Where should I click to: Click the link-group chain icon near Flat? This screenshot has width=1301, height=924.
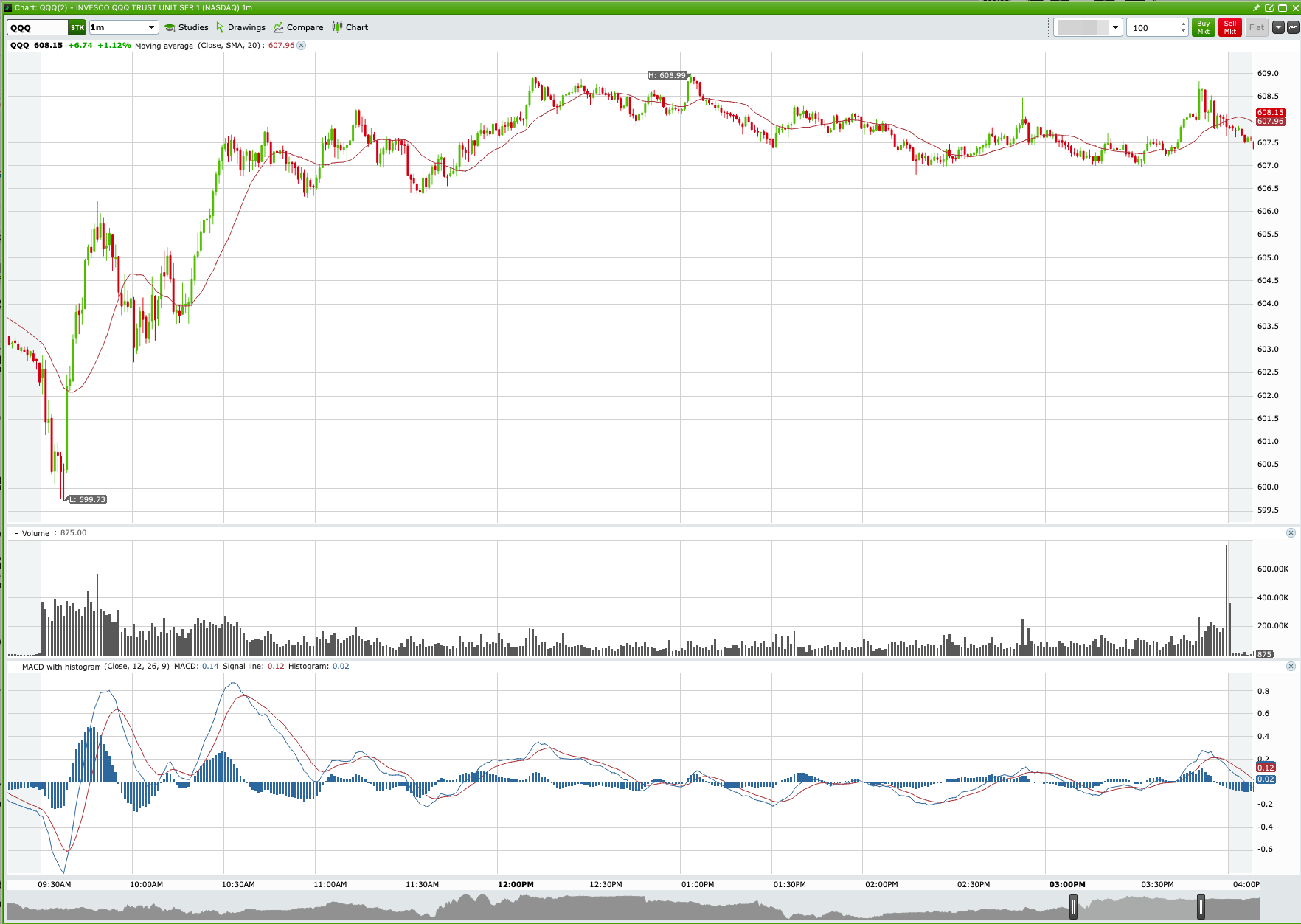point(1293,27)
